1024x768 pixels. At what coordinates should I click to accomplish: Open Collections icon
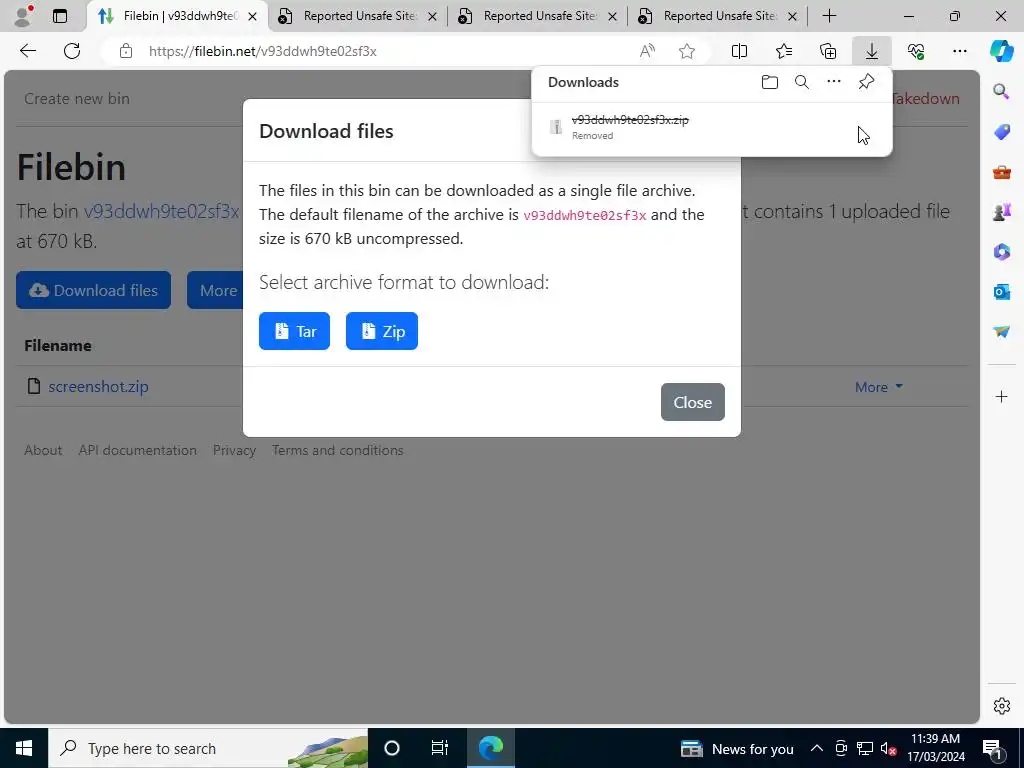pos(827,51)
